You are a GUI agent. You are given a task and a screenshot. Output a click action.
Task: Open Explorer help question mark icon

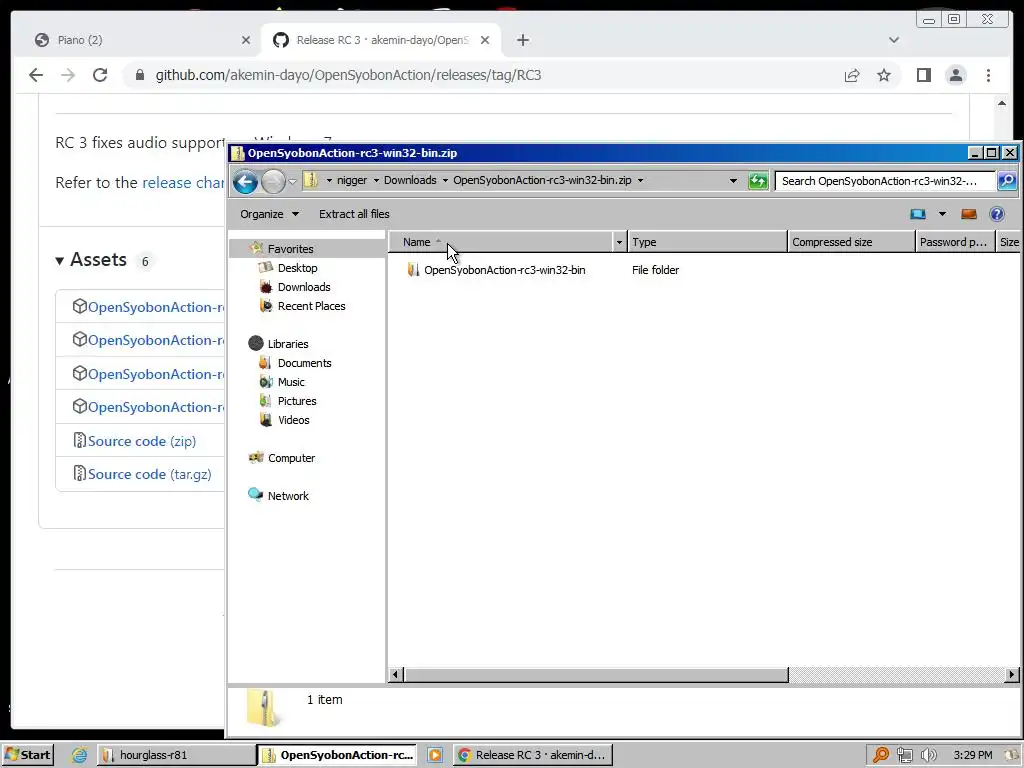(997, 214)
